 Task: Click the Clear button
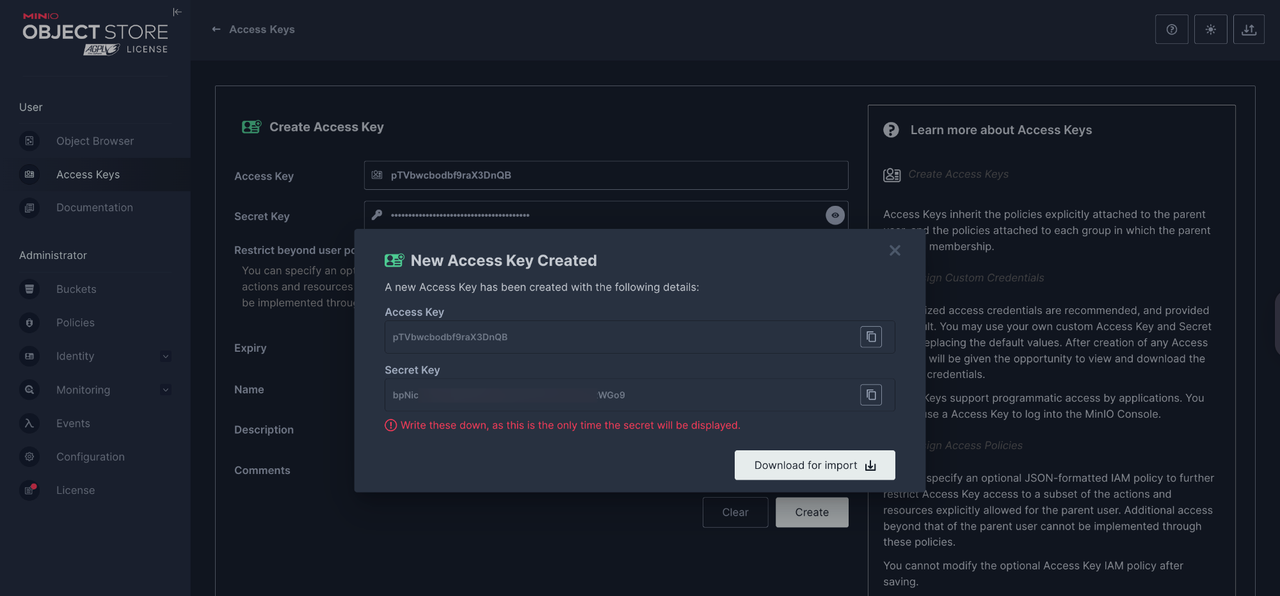coord(735,512)
